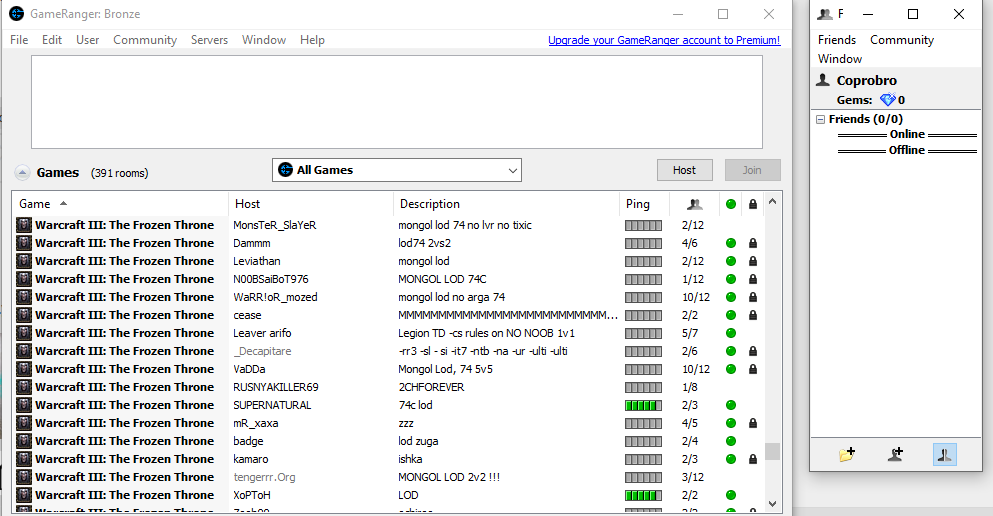Image resolution: width=993 pixels, height=516 pixels.
Task: Click padlock icon in VaDDa row
Action: click(753, 369)
